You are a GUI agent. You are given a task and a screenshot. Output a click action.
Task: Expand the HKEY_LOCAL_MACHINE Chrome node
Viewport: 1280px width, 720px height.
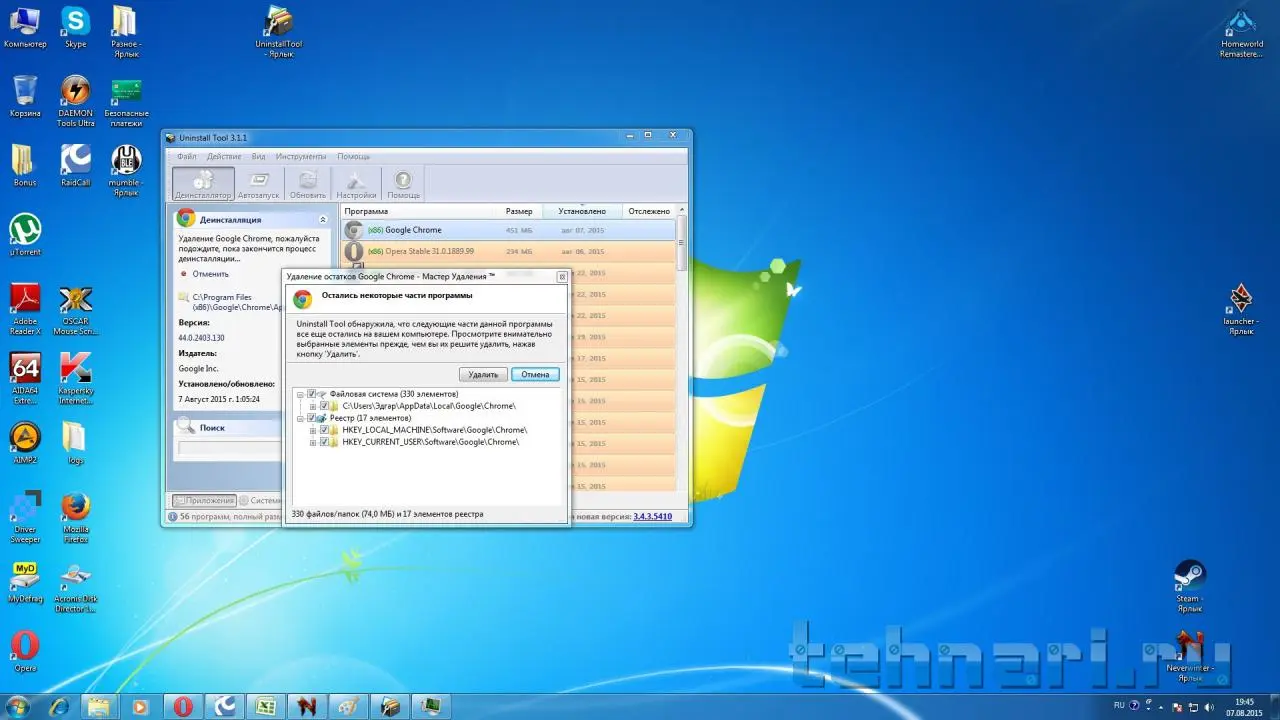pyautogui.click(x=312, y=430)
